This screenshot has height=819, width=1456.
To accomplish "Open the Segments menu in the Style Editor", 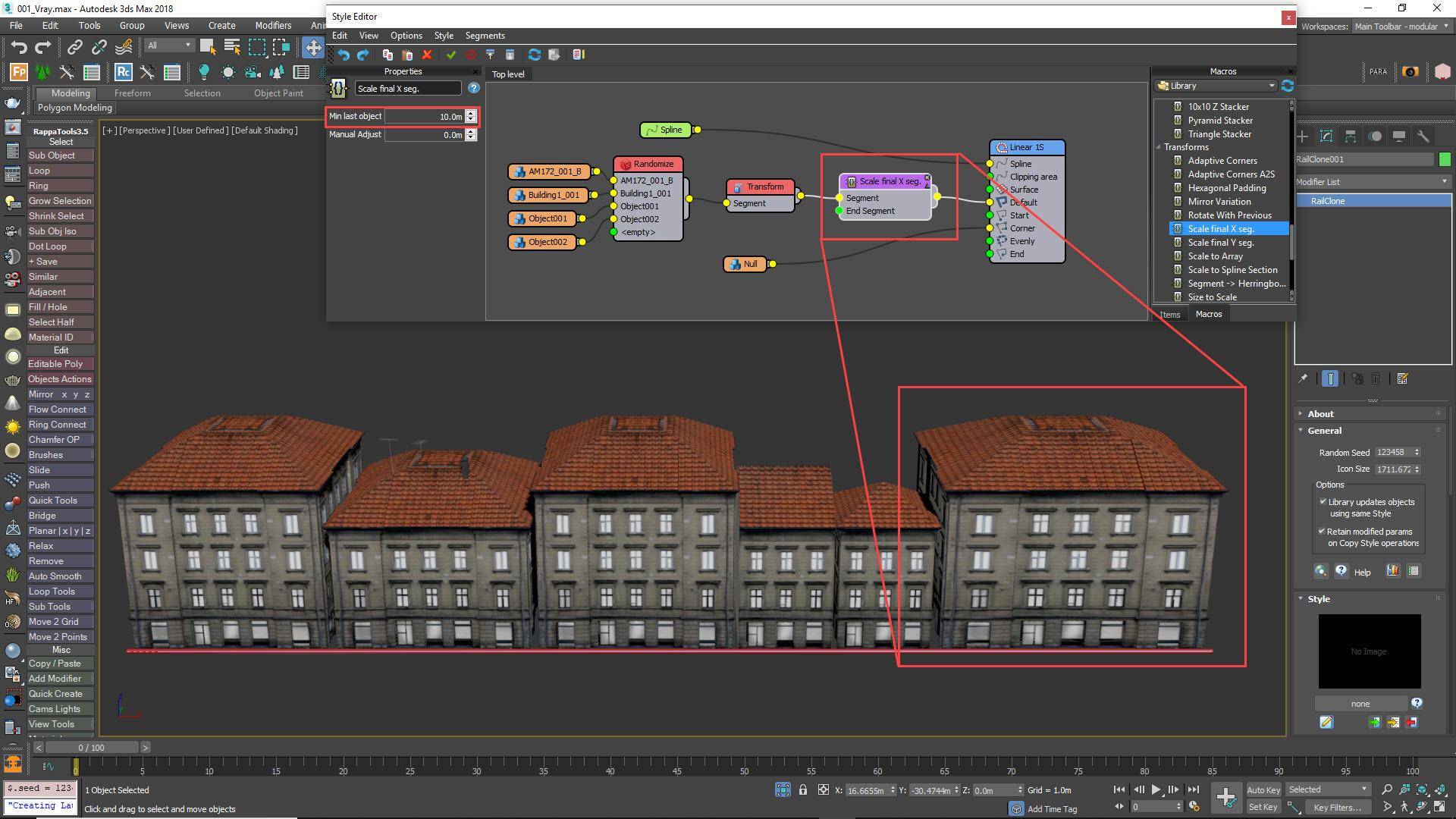I will tap(484, 35).
